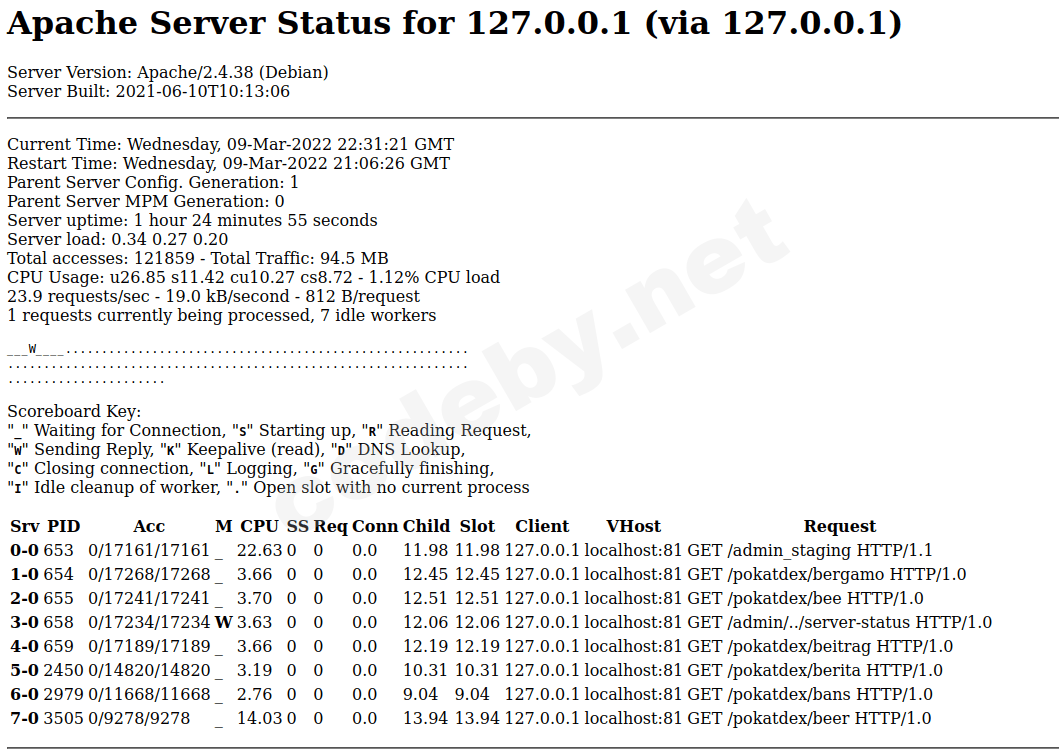Viewport: 1059px width, 750px height.
Task: Click the GET /pokatdex/beer request
Action: (x=809, y=718)
